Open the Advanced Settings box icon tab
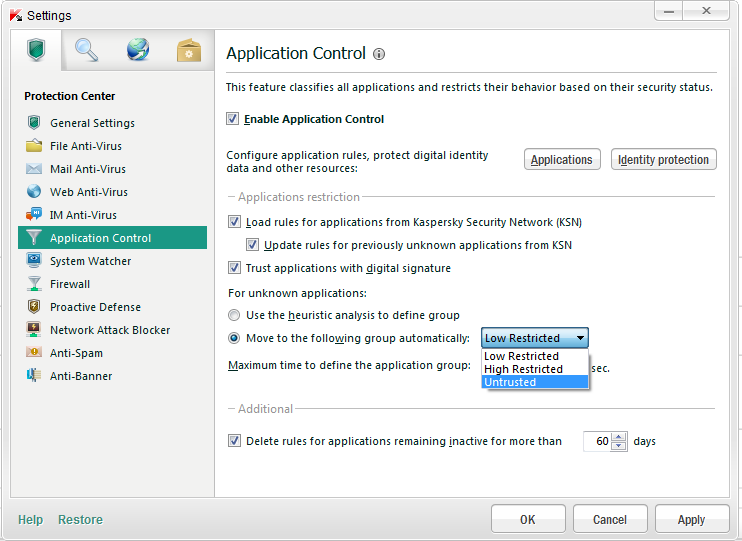This screenshot has width=742, height=541. coord(188,50)
